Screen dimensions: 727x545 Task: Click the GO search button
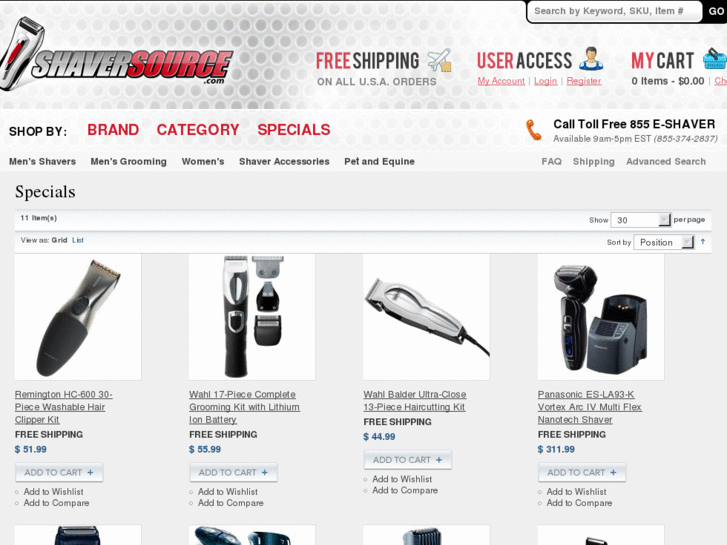pos(716,11)
